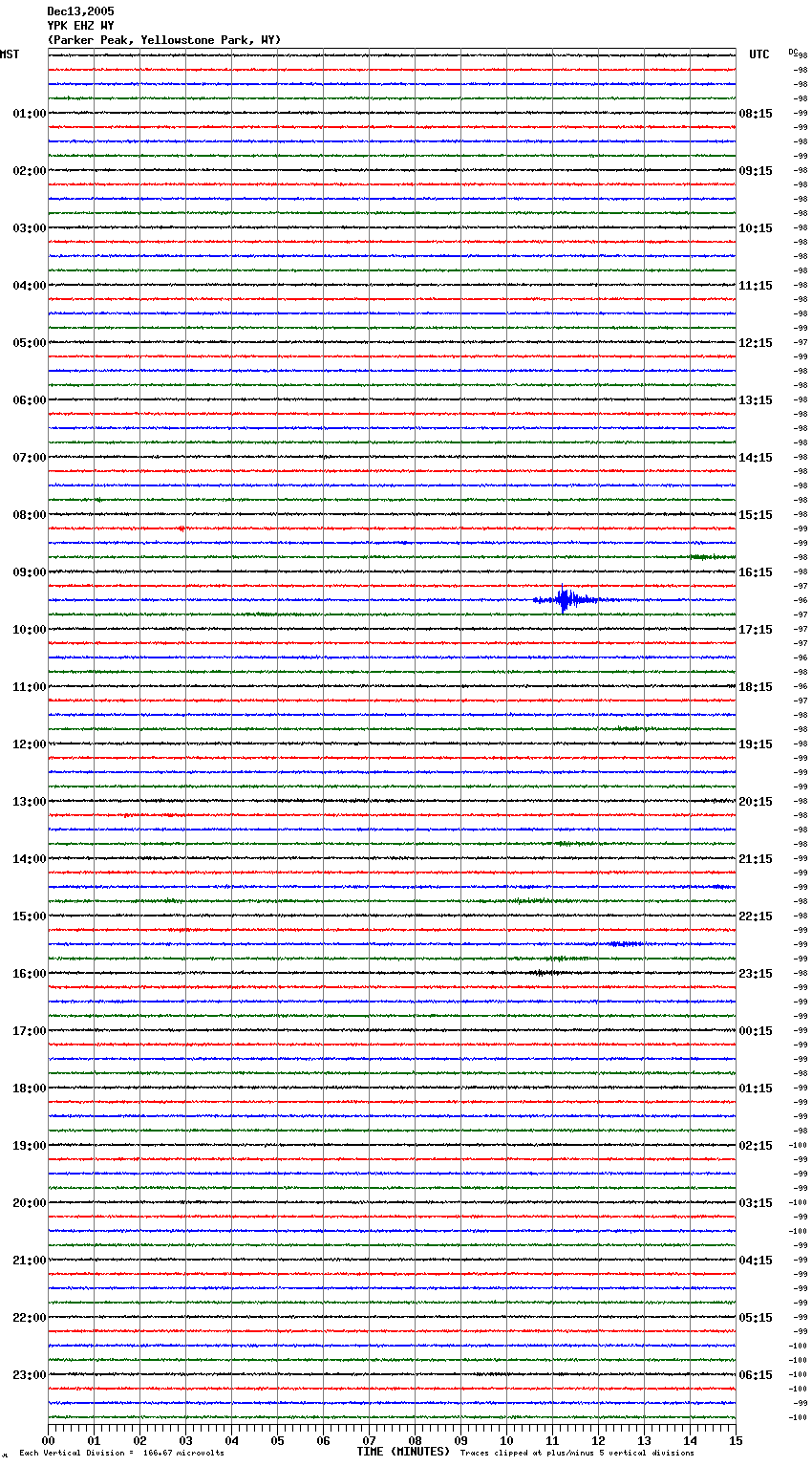Click the 04:15 UTC time label
The width and height of the screenshot is (812, 1466).
coord(756,1261)
